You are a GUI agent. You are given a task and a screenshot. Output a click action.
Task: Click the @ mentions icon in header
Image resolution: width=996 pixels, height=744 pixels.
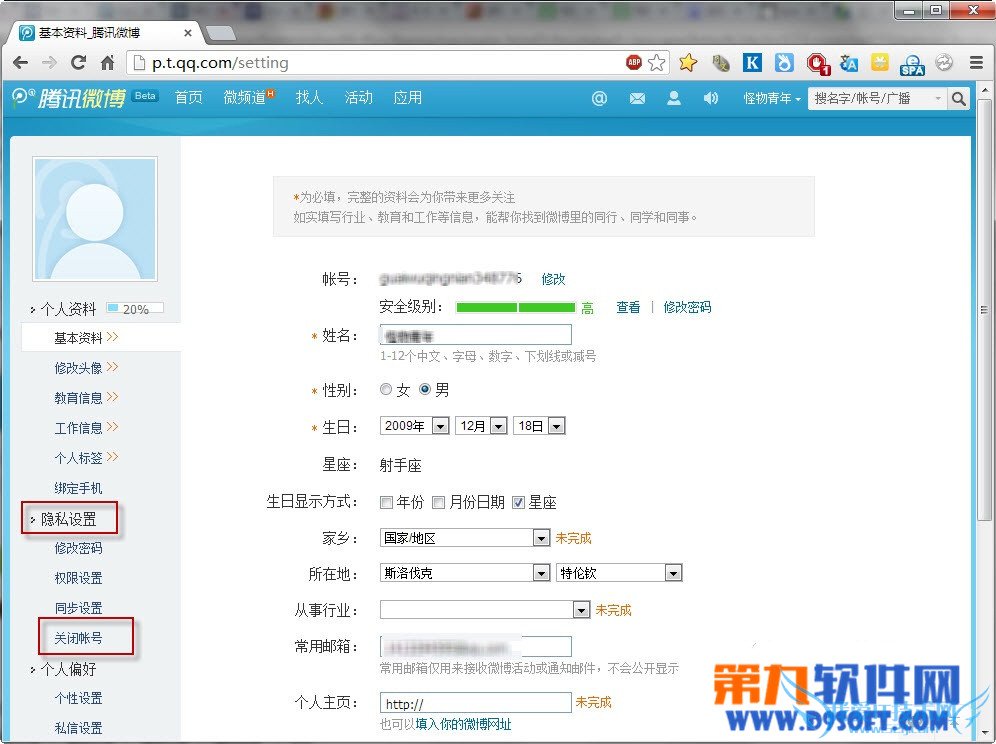click(x=599, y=98)
